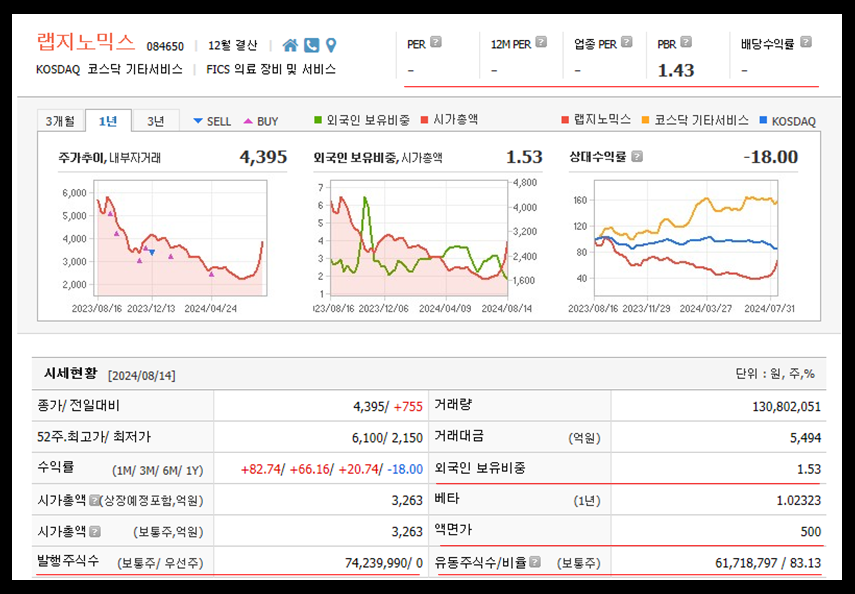This screenshot has height=594, width=855.
Task: Click help icon beside 유동주식수/비율
Action: 535,562
